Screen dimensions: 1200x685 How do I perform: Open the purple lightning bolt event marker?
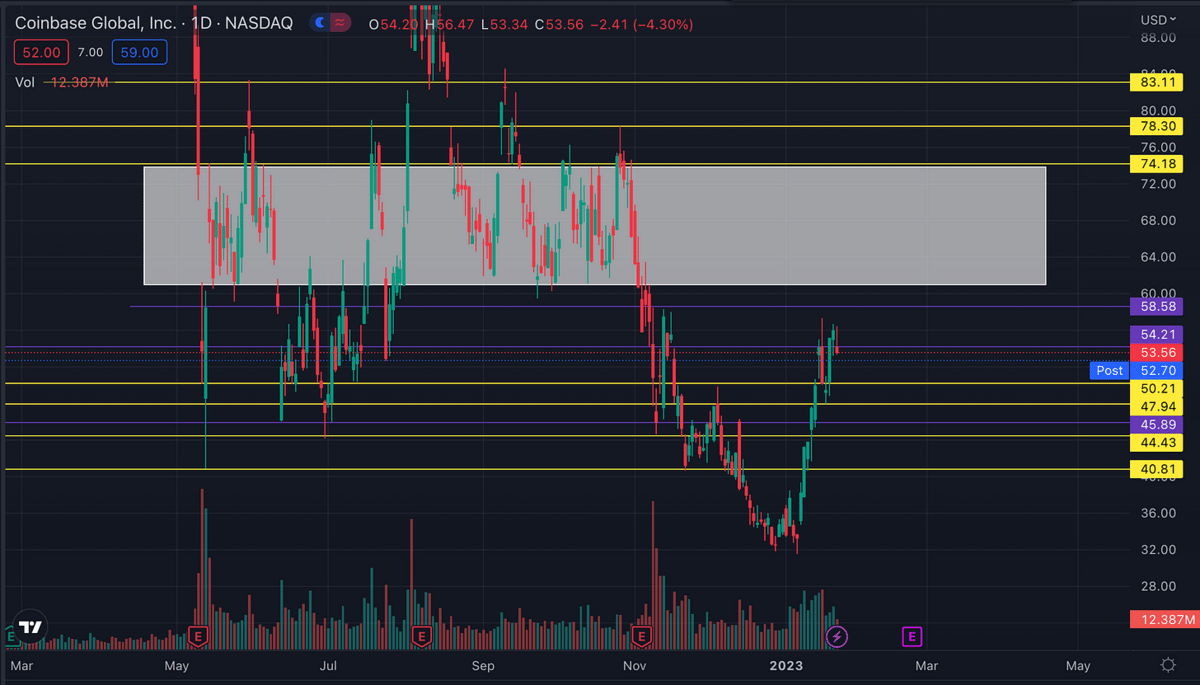(838, 635)
